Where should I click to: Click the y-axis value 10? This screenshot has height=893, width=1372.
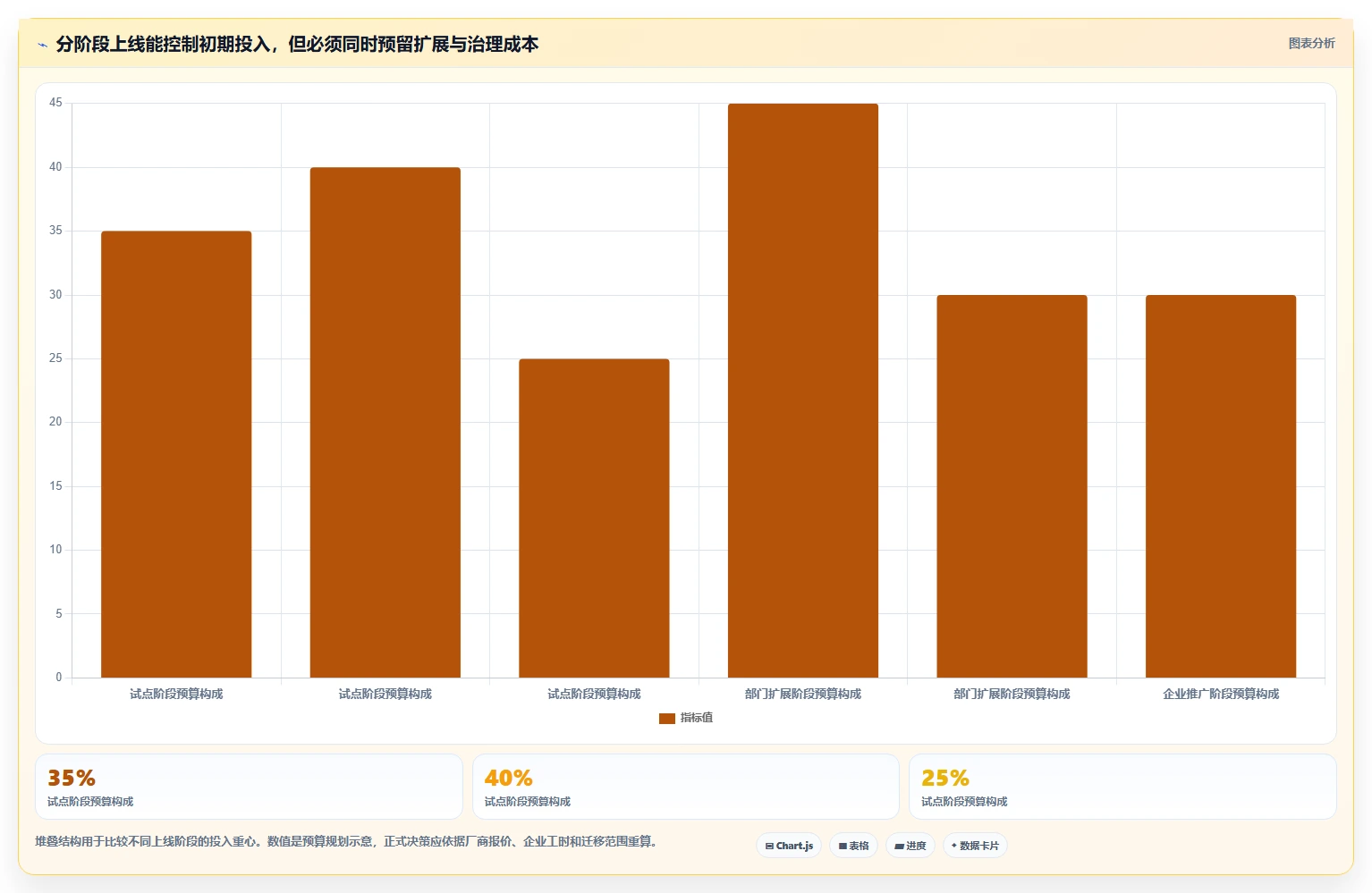(55, 550)
